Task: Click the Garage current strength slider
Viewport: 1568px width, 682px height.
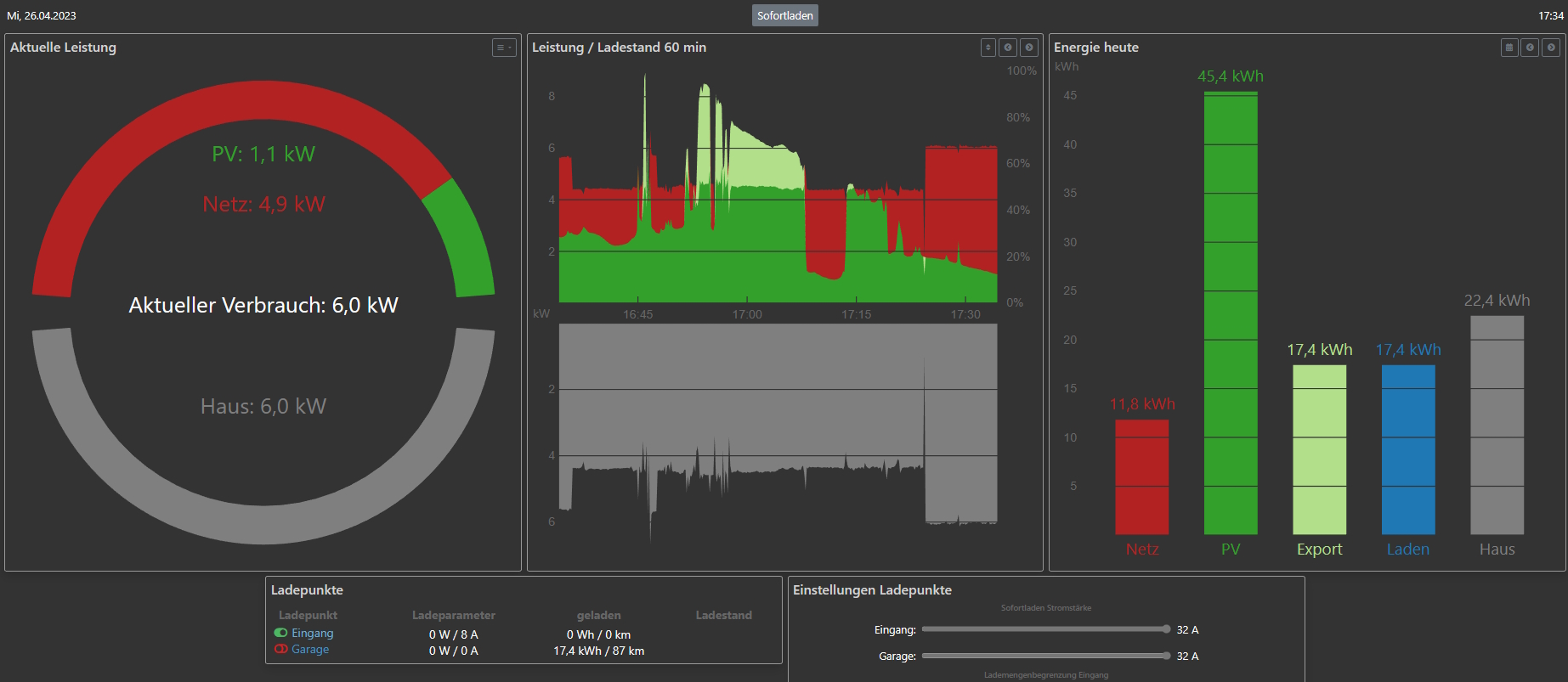Action: tap(1045, 656)
